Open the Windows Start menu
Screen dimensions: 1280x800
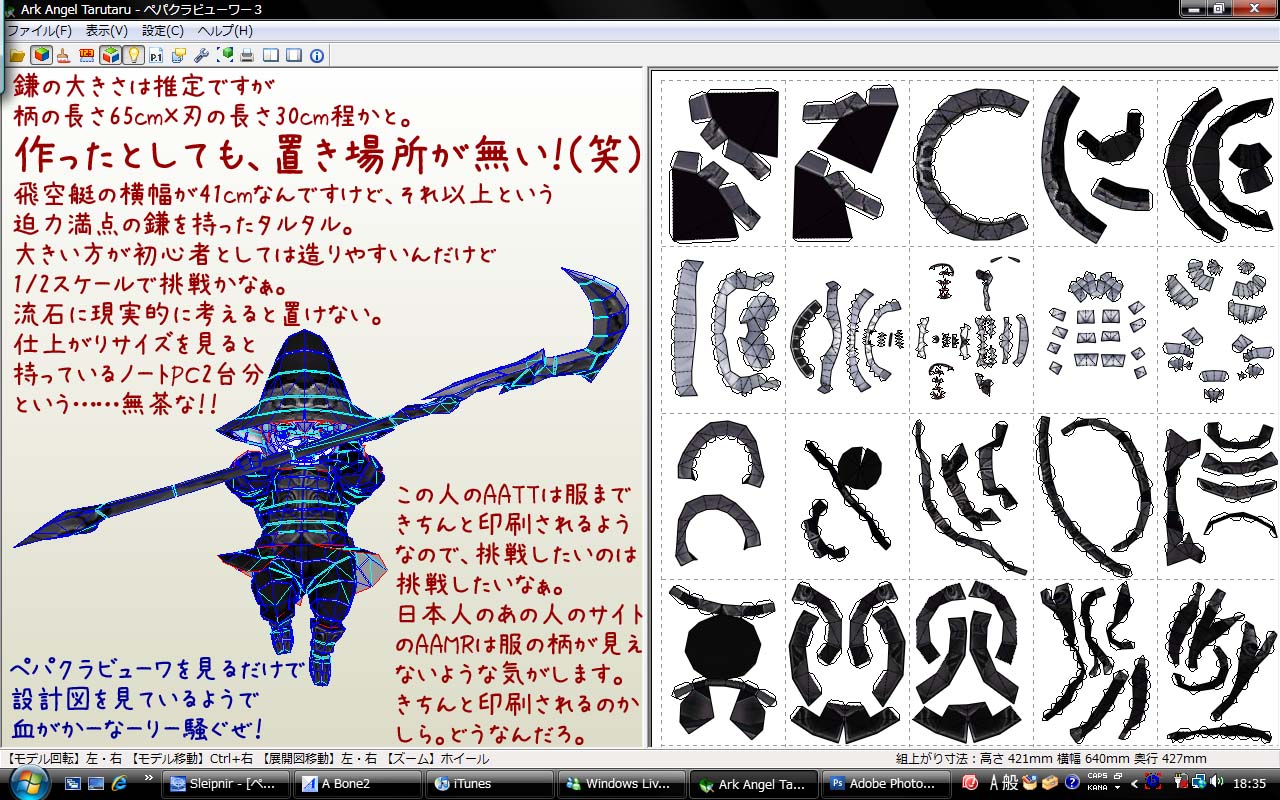30,783
